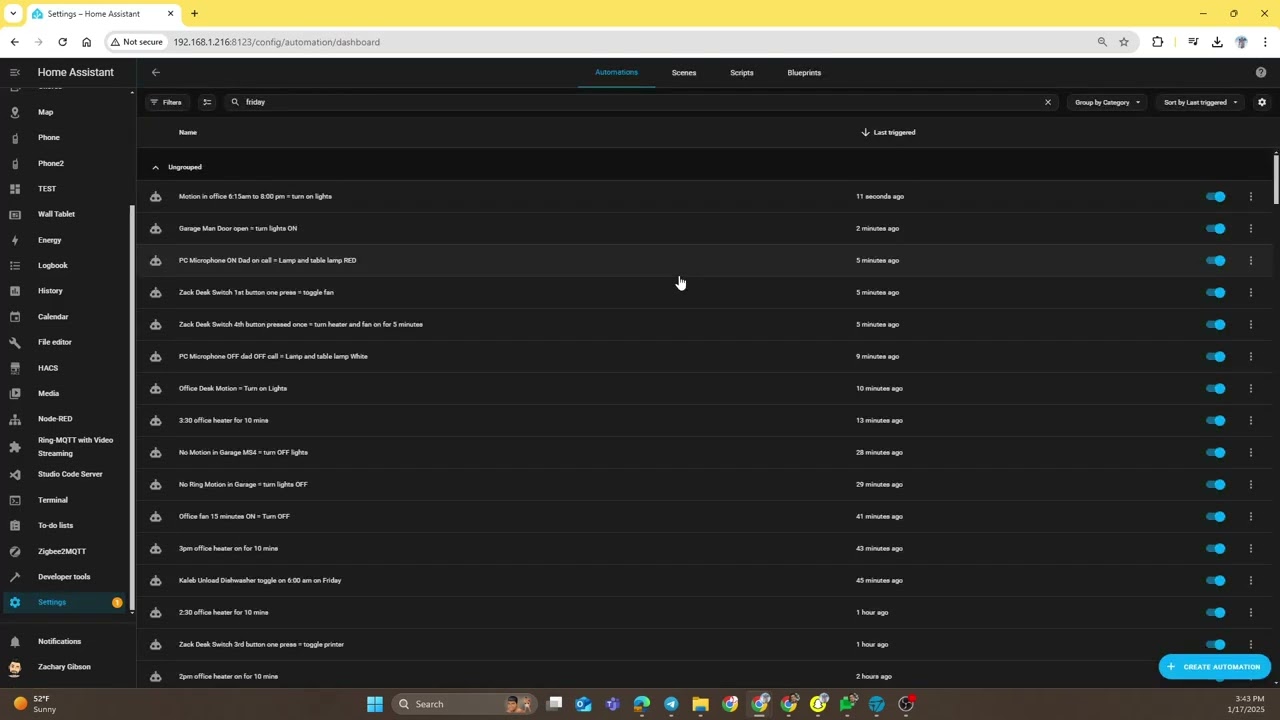Open table settings gear icon
Image resolution: width=1280 pixels, height=720 pixels.
1262,102
